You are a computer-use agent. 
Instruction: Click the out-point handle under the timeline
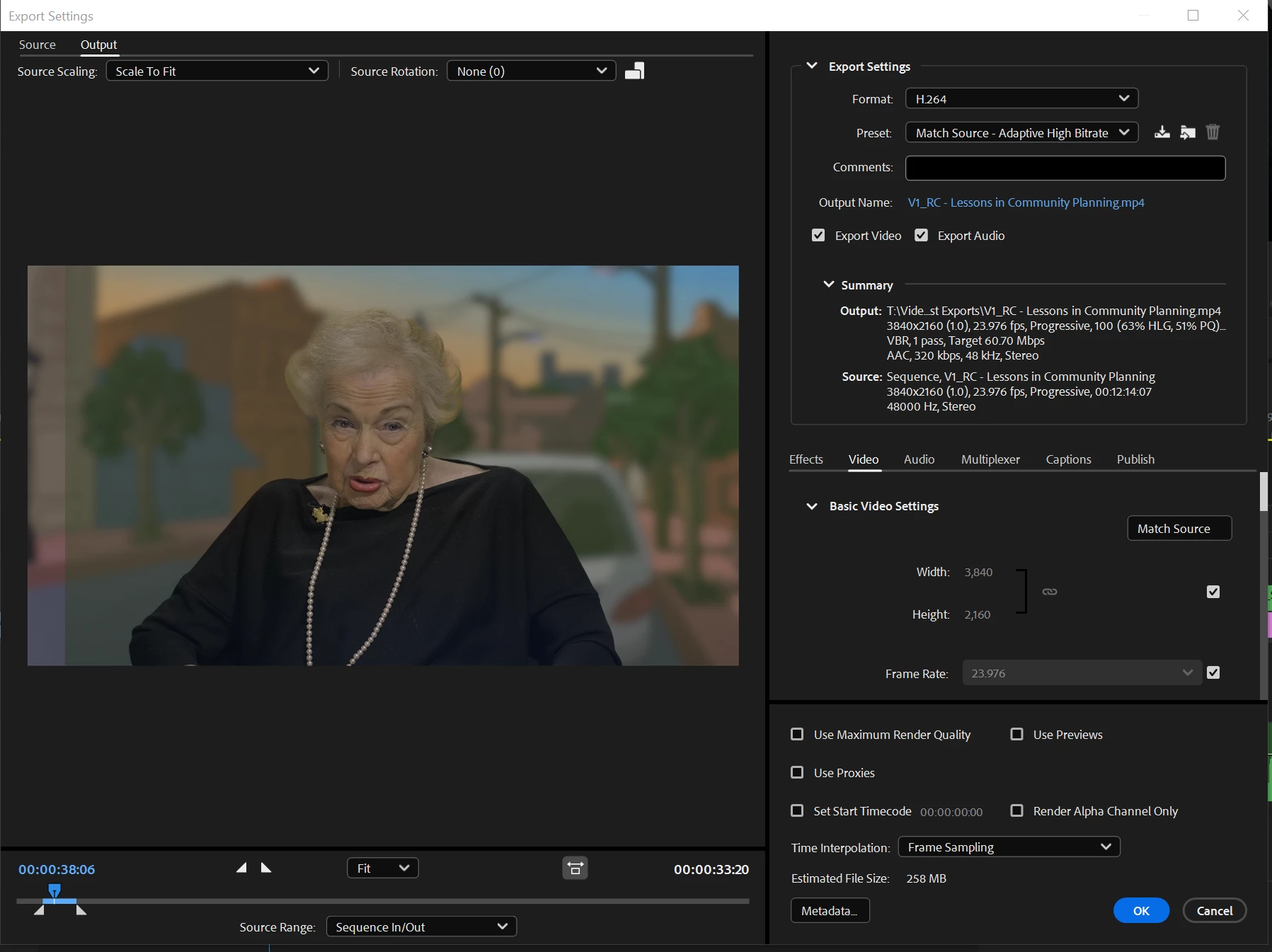81,910
